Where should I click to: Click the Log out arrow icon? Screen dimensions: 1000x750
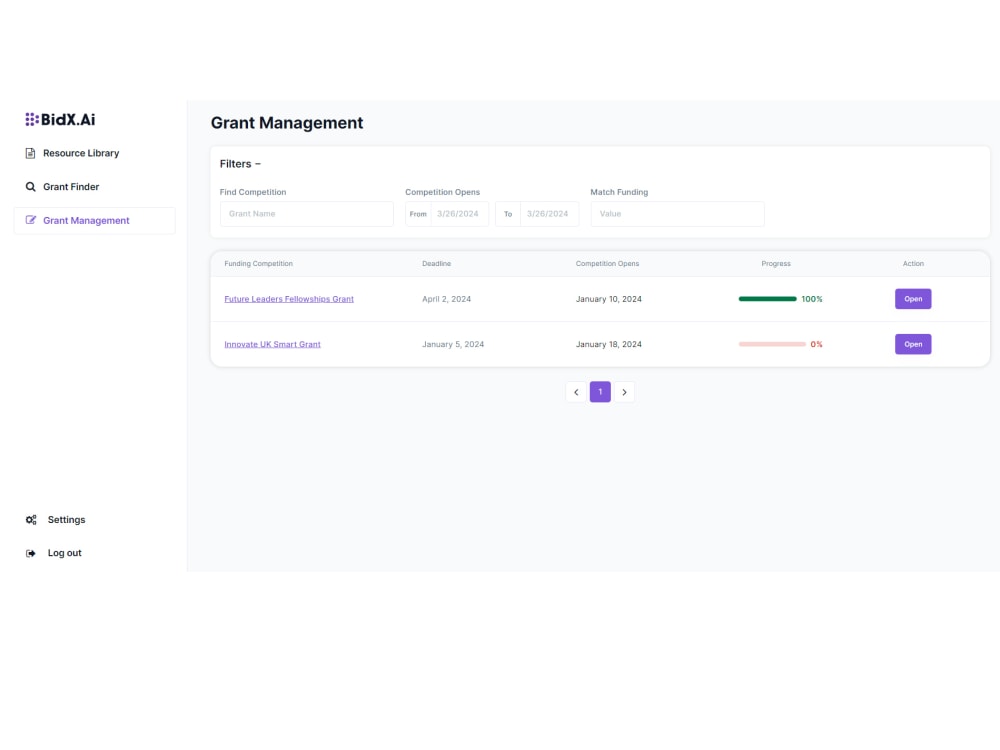click(x=31, y=554)
